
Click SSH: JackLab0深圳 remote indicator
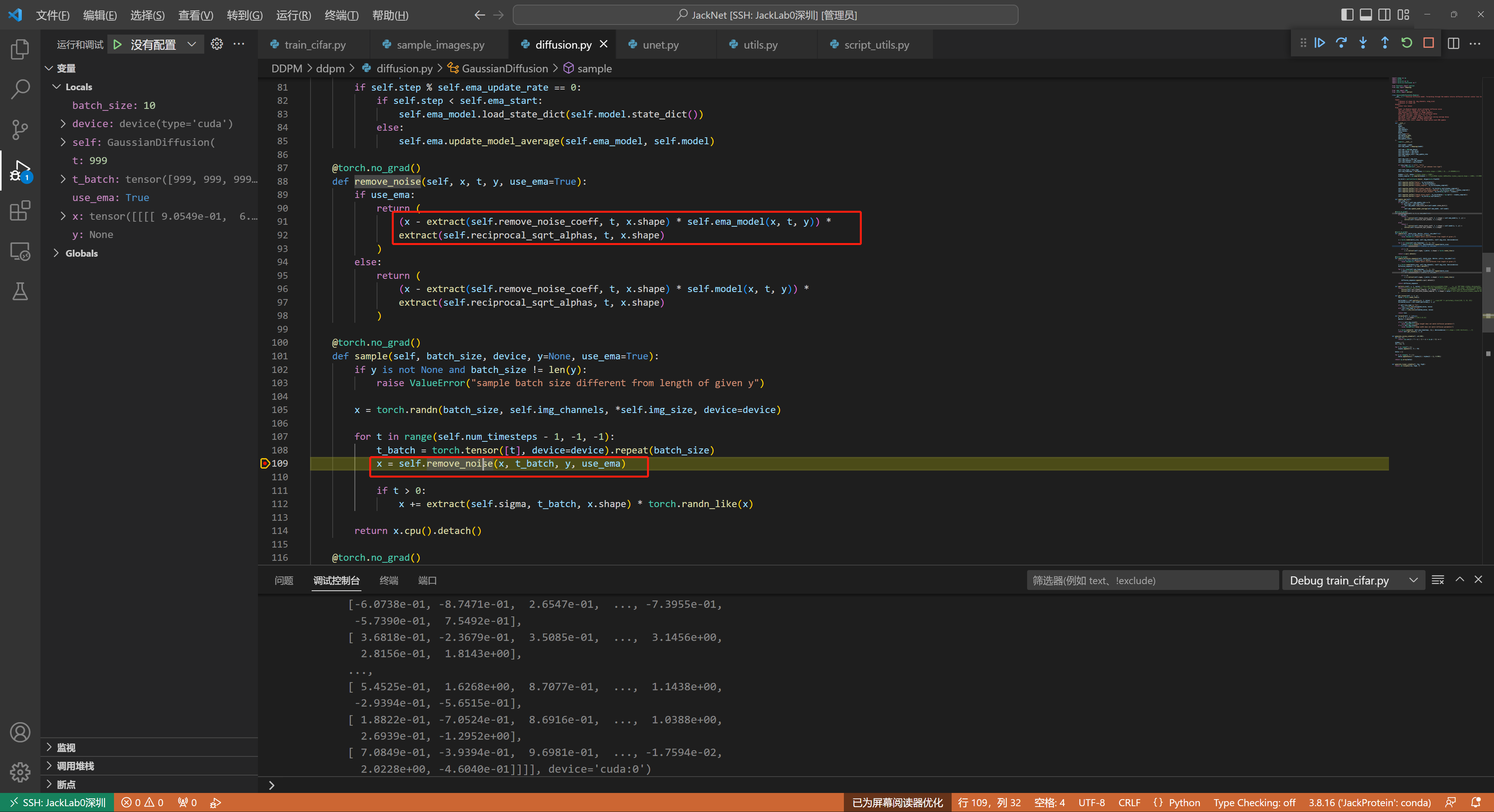[x=58, y=802]
